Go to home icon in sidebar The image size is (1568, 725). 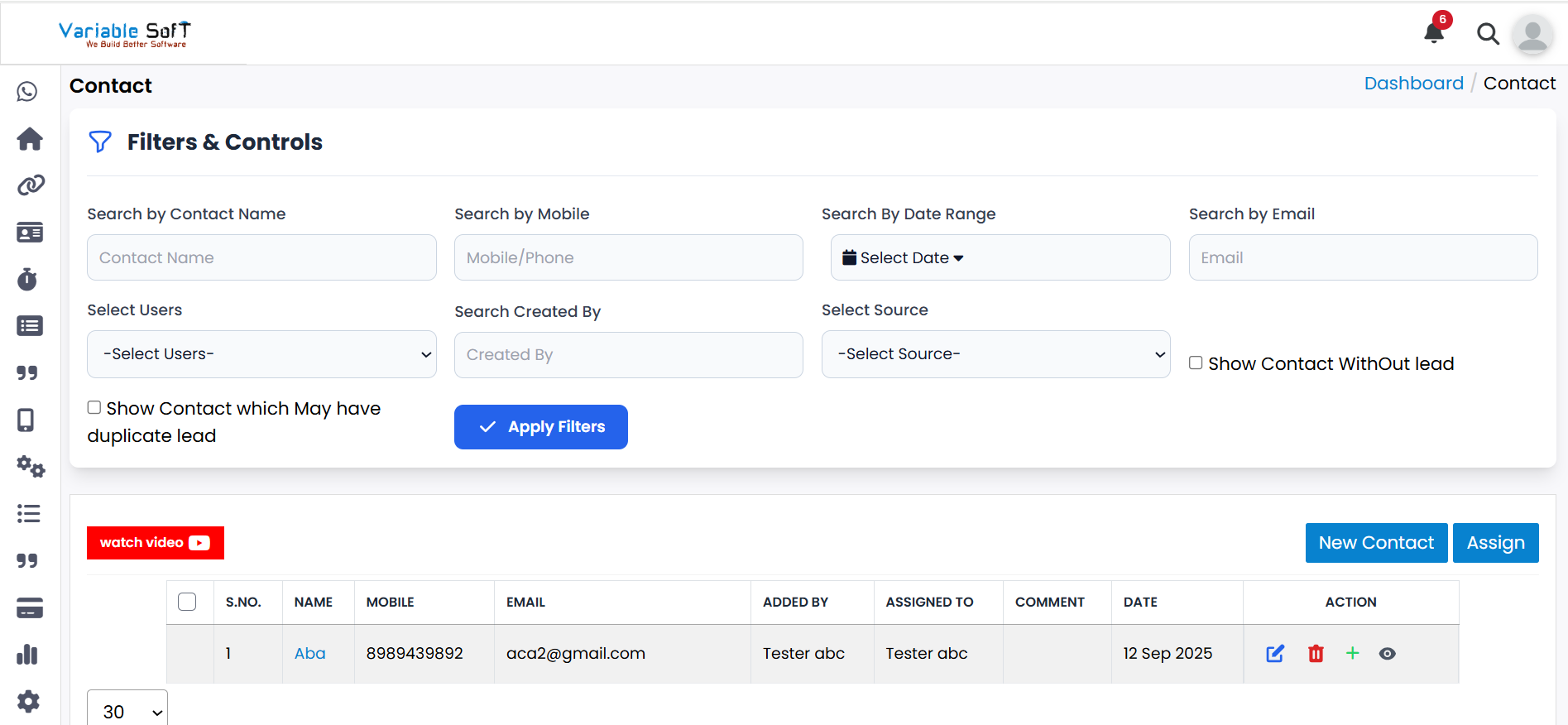[30, 139]
